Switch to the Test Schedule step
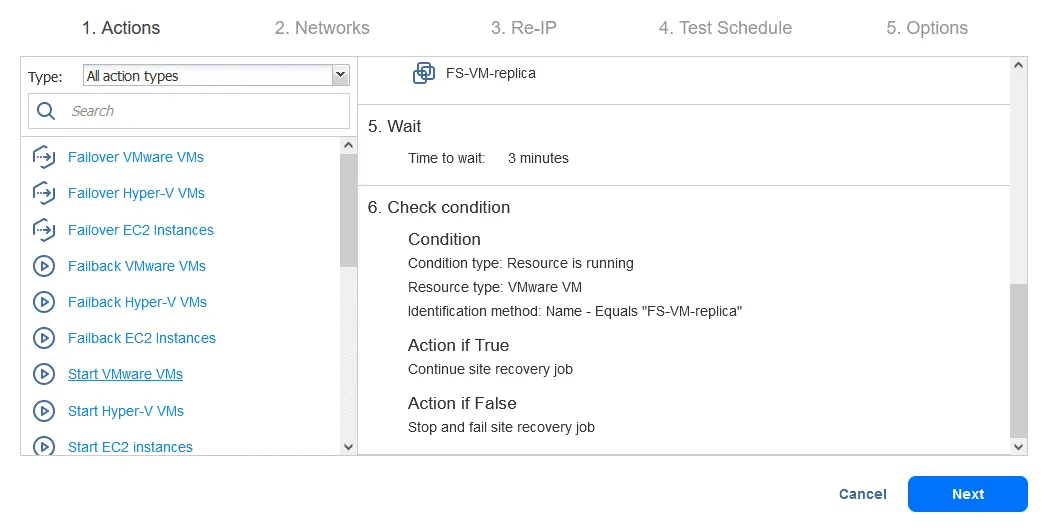This screenshot has height=532, width=1048. [725, 28]
